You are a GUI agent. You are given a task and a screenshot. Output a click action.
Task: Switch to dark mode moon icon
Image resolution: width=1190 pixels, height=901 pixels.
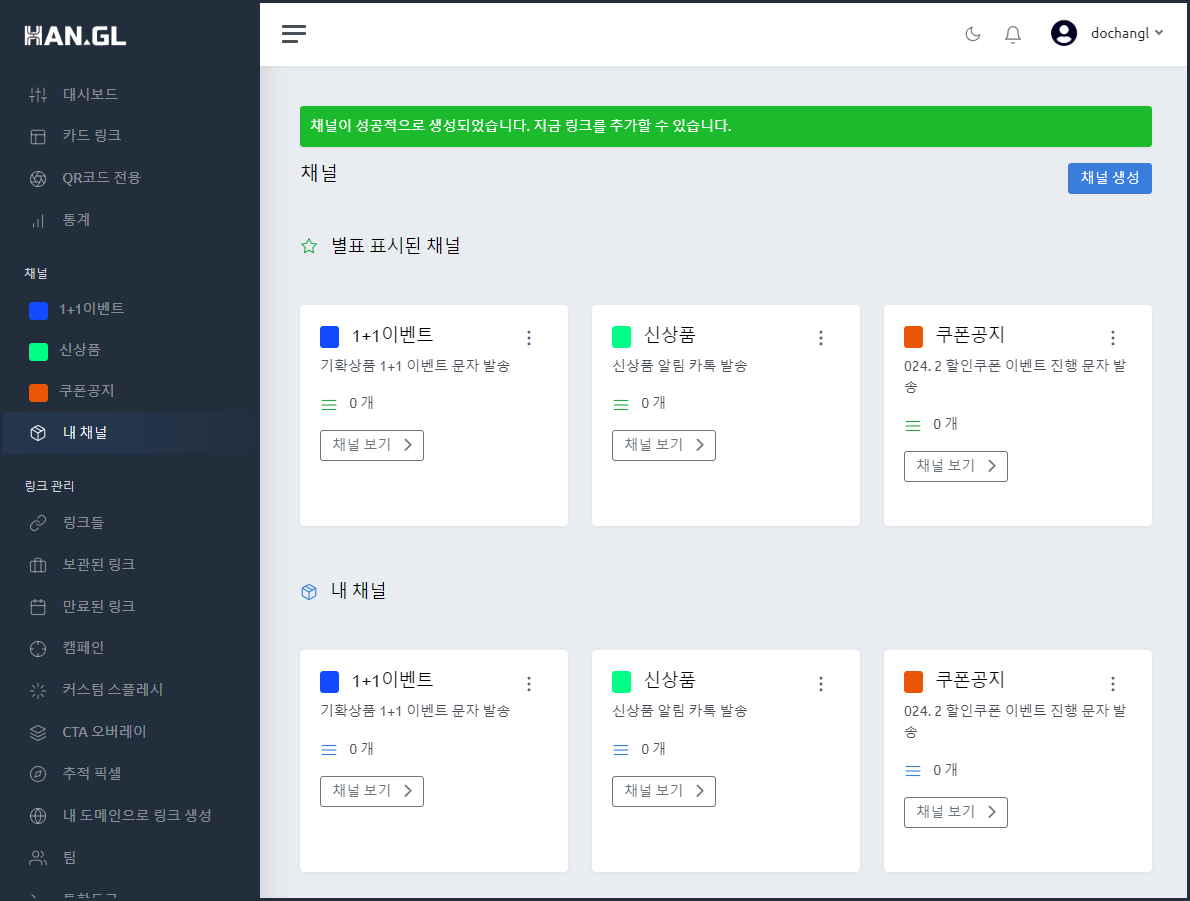pyautogui.click(x=972, y=33)
